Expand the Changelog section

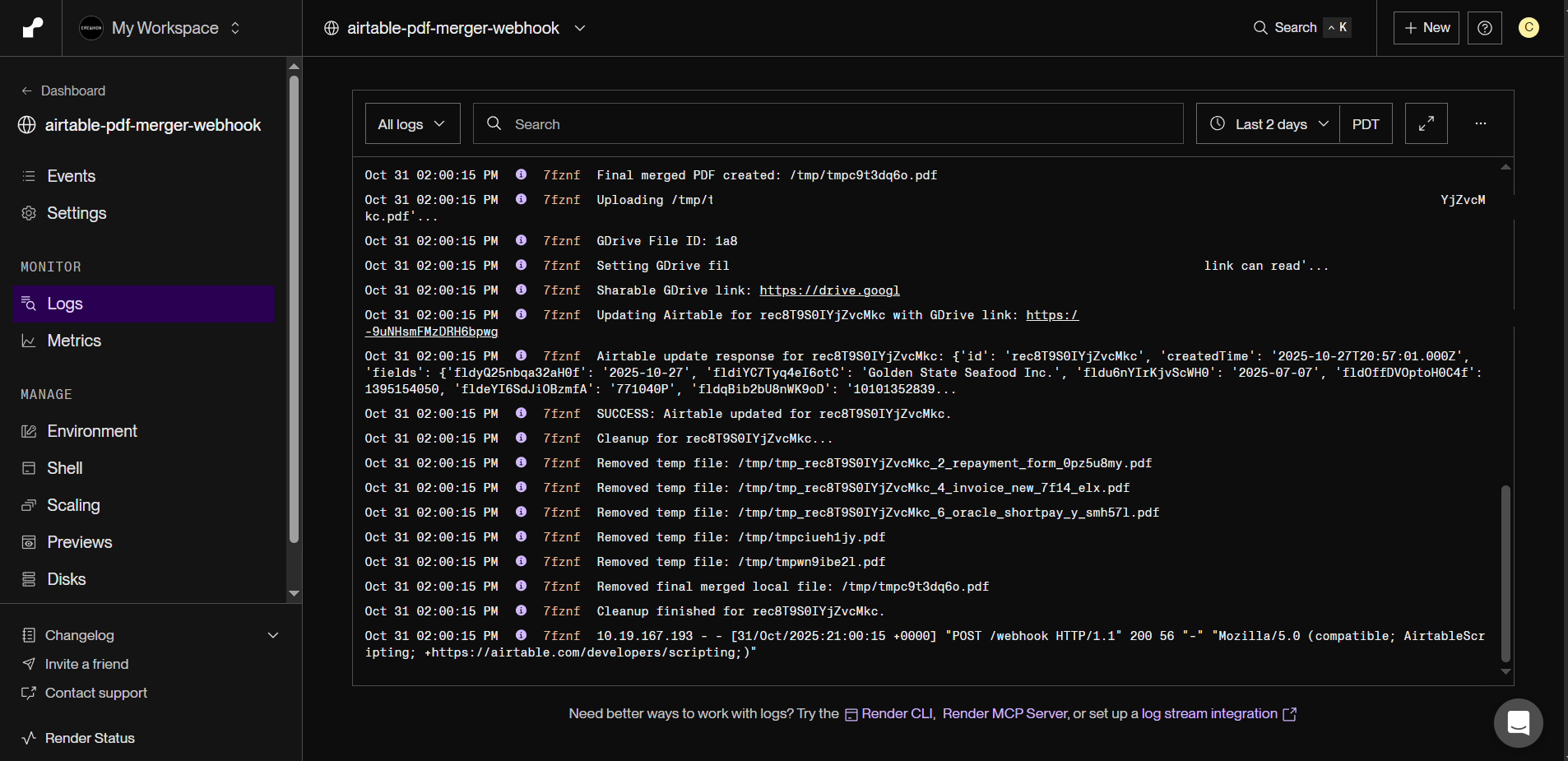[x=150, y=635]
